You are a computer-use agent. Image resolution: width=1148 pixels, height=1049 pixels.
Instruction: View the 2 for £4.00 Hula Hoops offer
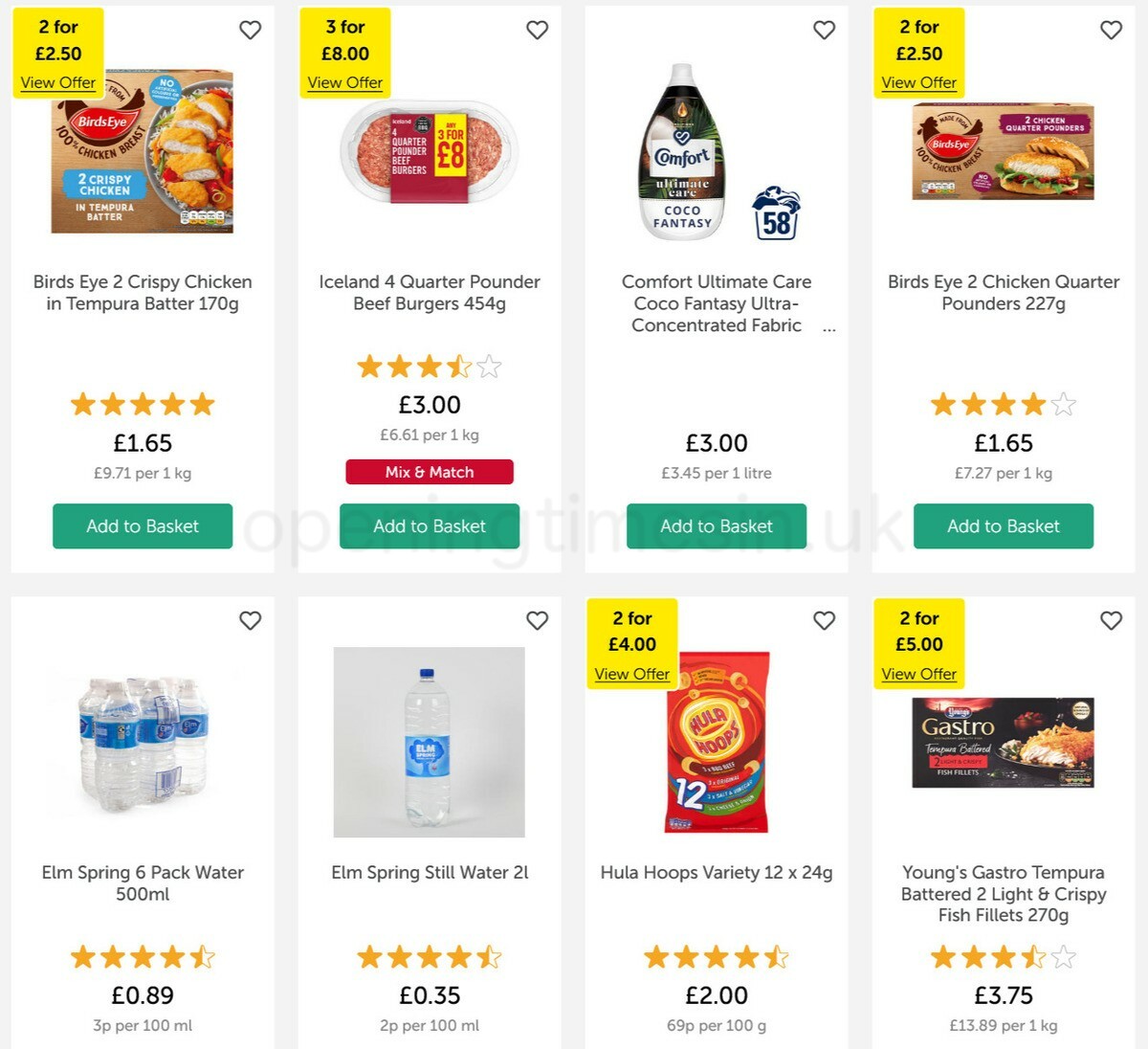[x=631, y=674]
